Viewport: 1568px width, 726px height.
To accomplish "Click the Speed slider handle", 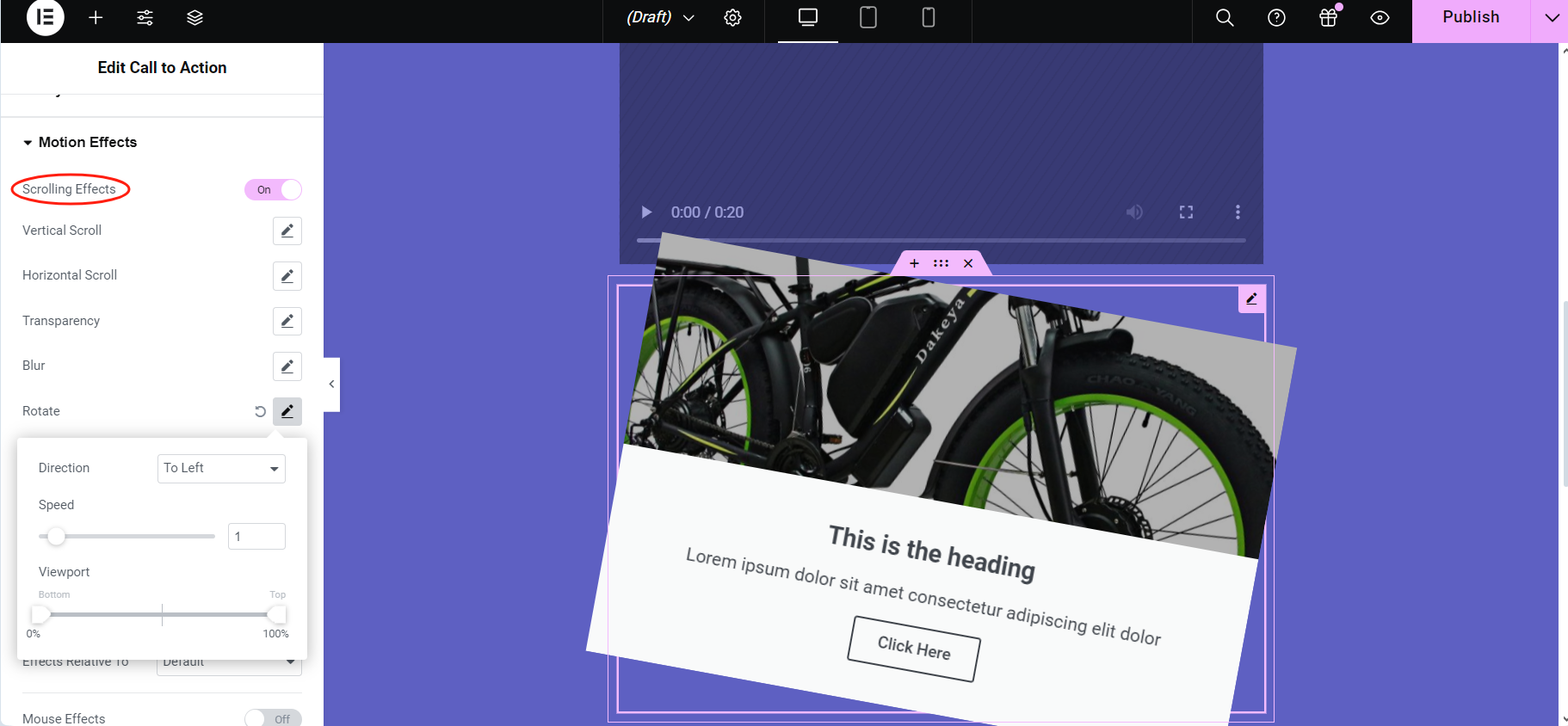I will coord(56,537).
